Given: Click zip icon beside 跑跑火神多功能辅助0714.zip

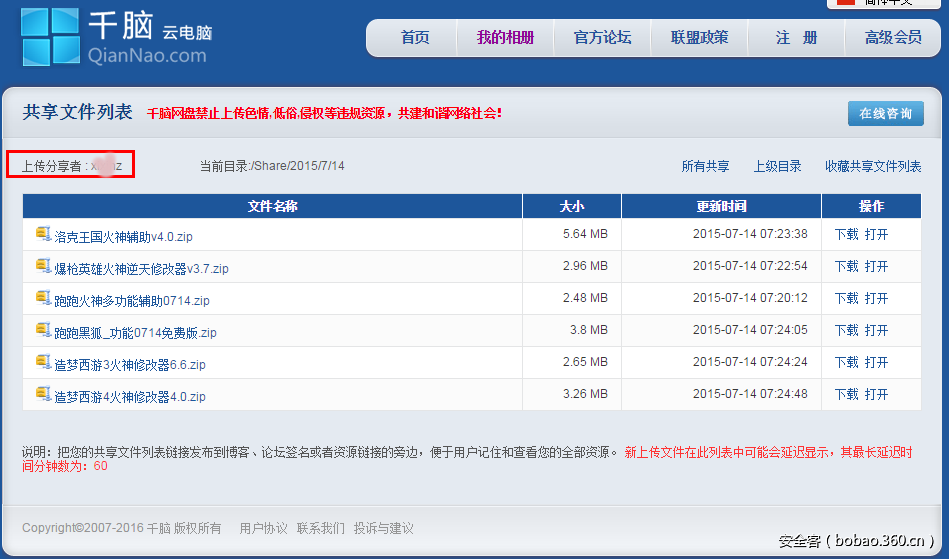Looking at the screenshot, I should click(43, 298).
